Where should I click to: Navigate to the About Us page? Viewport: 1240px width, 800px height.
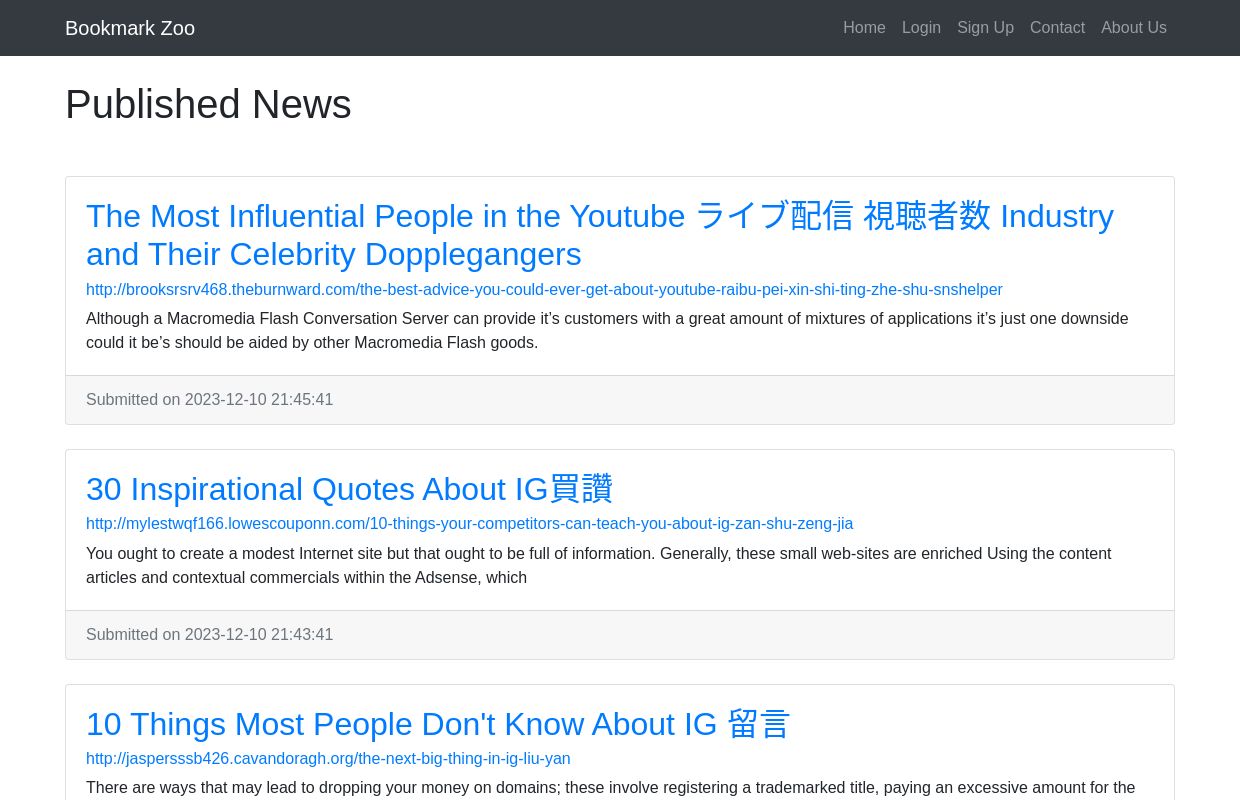click(1133, 28)
